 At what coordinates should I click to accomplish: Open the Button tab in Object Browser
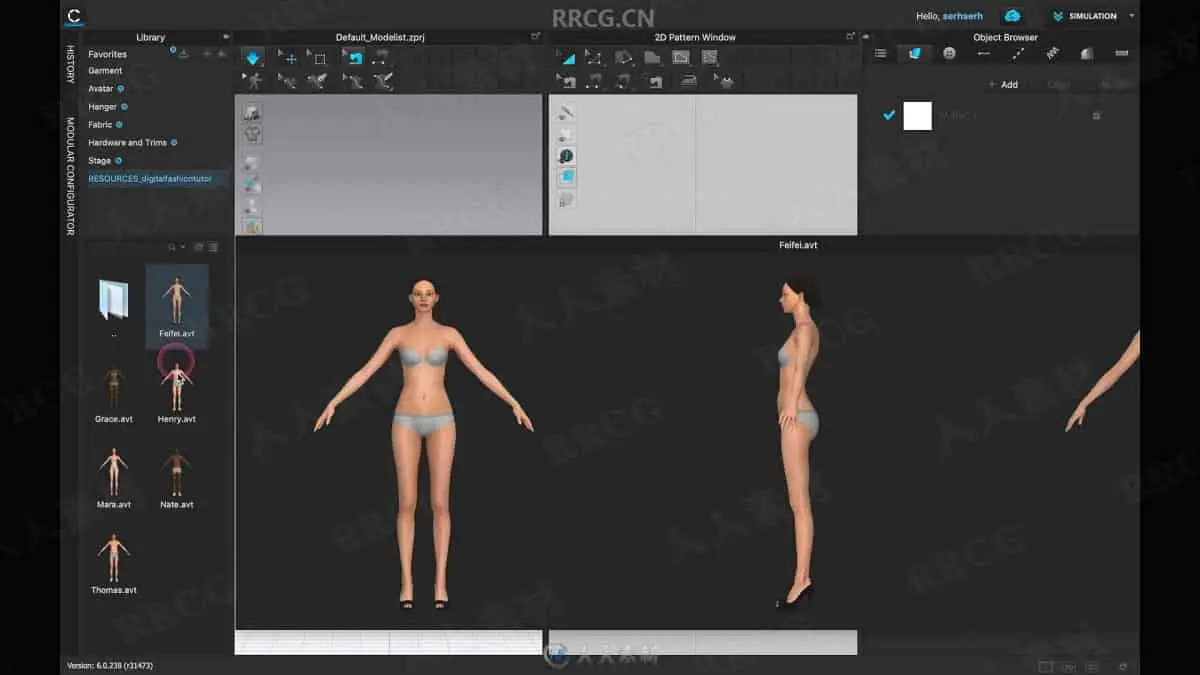click(949, 54)
